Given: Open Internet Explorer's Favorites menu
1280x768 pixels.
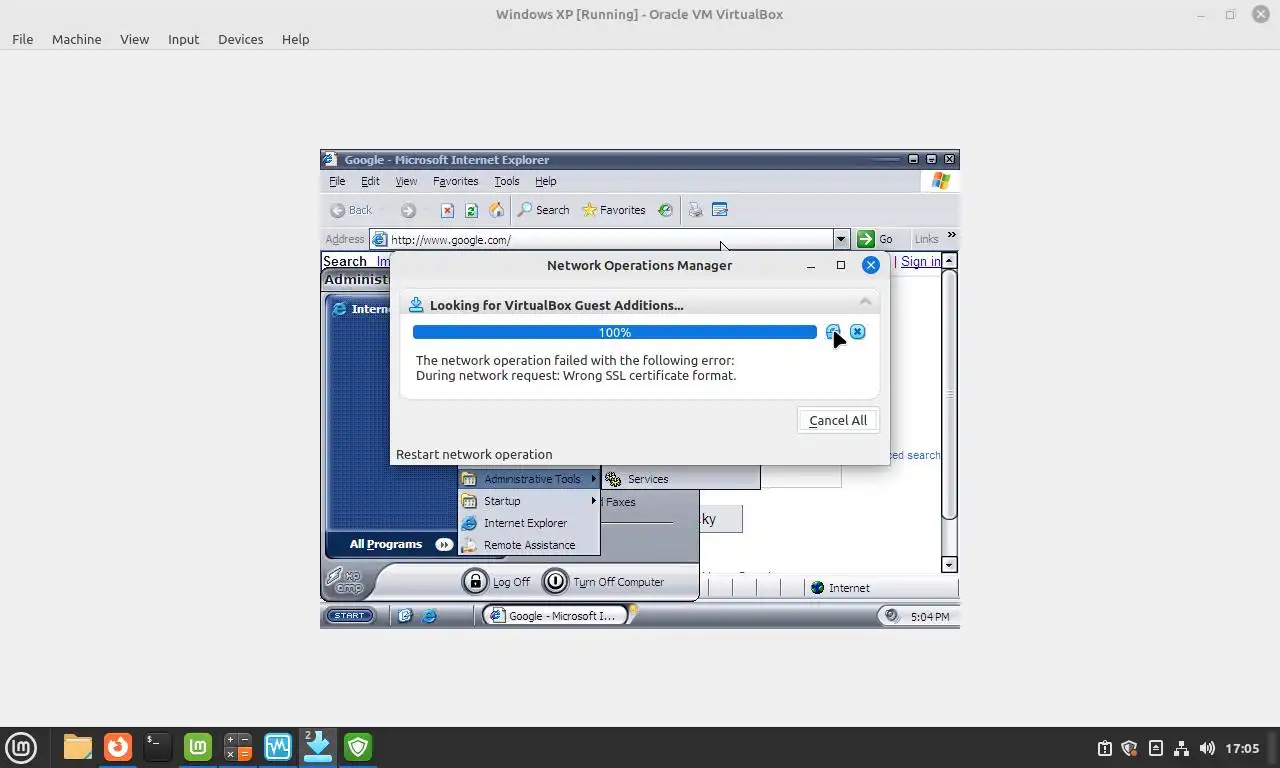Looking at the screenshot, I should pos(455,181).
